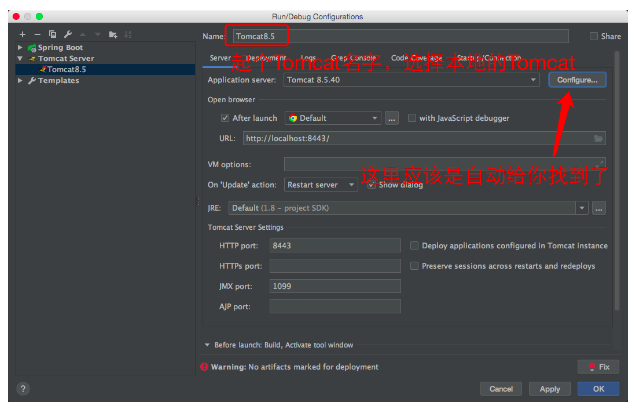Click the HTTPs port field
This screenshot has height=406, width=634.
pos(335,266)
